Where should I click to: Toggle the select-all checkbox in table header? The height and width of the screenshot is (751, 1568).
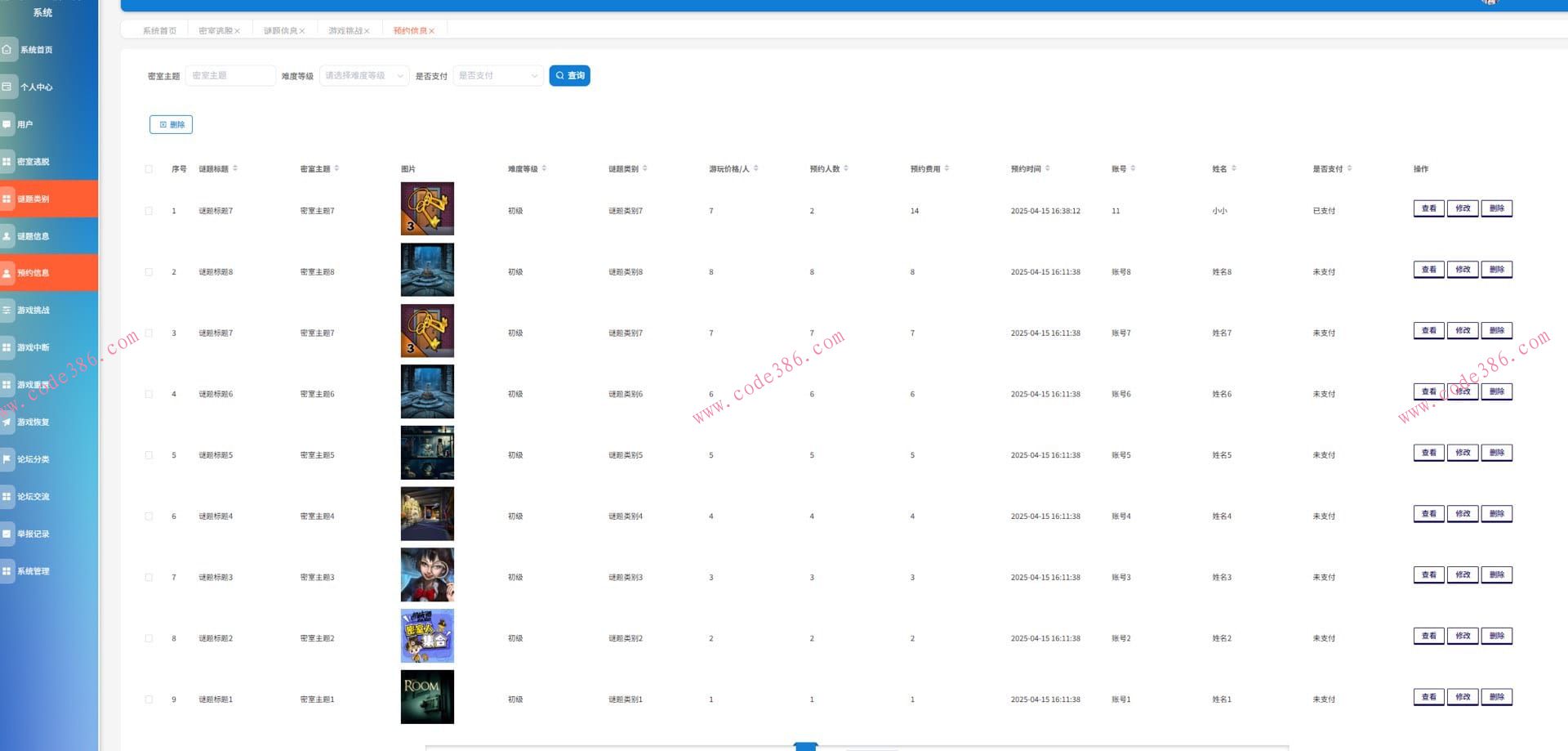149,169
